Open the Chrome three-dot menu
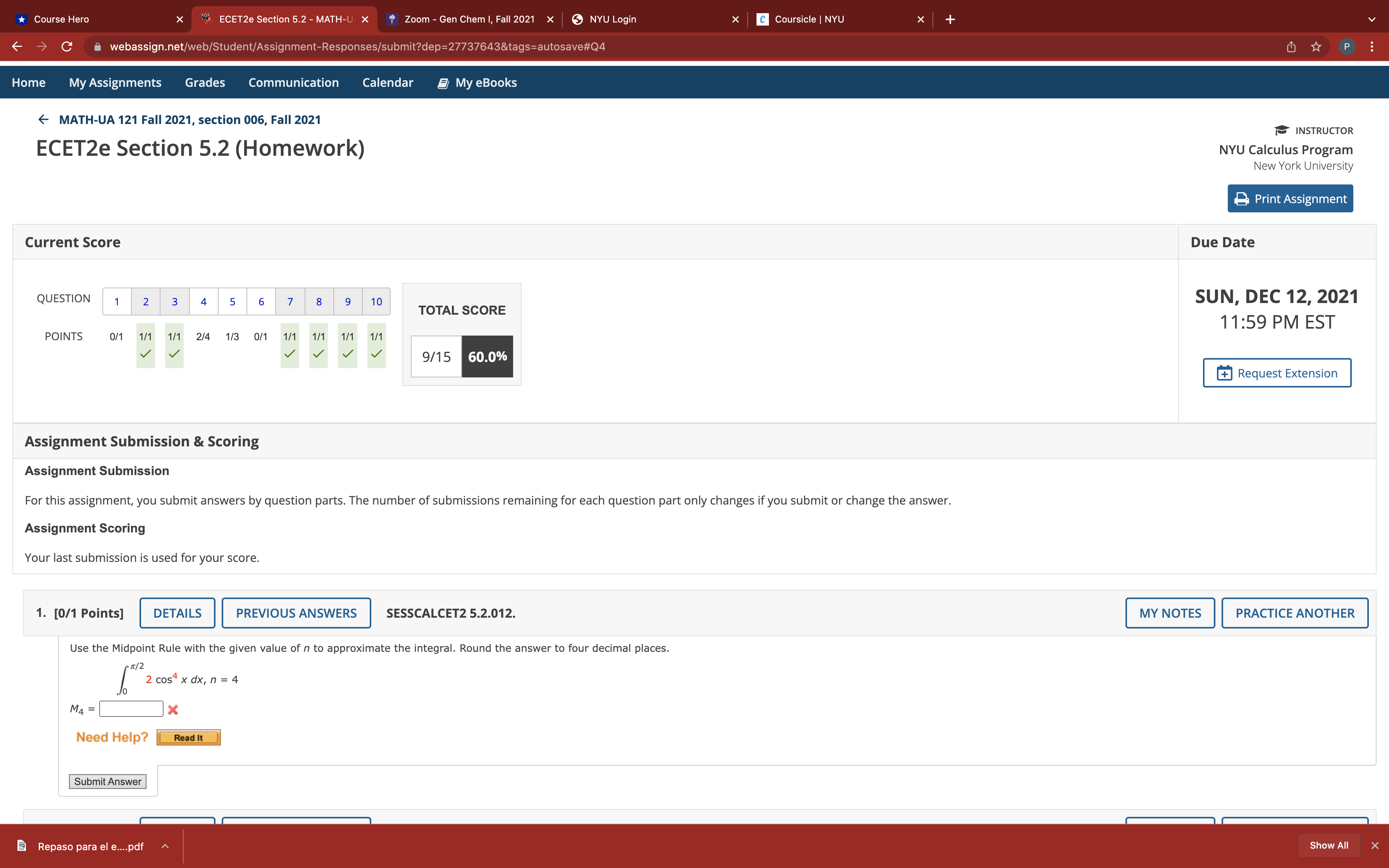This screenshot has height=868, width=1389. [x=1372, y=46]
